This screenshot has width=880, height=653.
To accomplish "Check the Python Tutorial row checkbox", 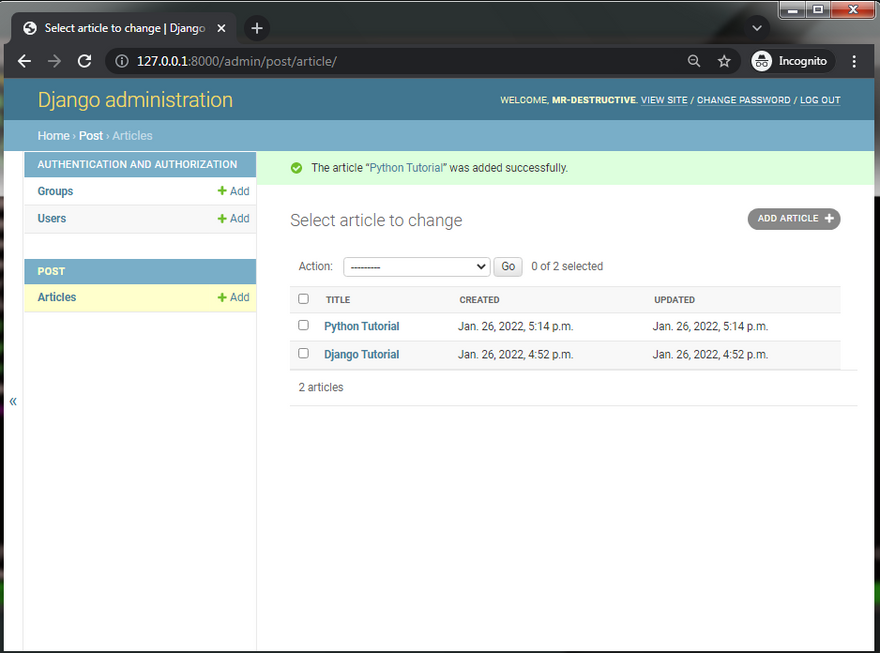I will point(304,325).
